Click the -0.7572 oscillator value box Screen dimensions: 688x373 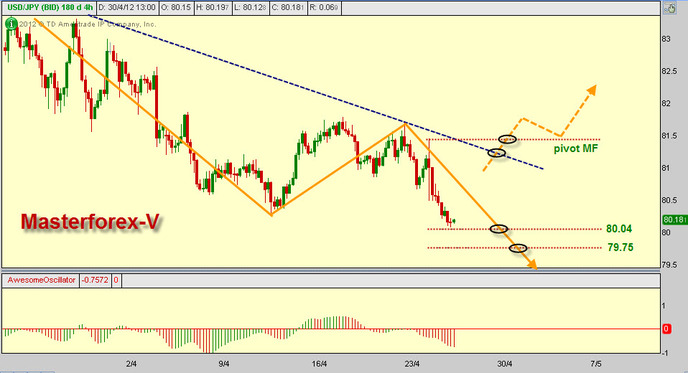(x=95, y=280)
